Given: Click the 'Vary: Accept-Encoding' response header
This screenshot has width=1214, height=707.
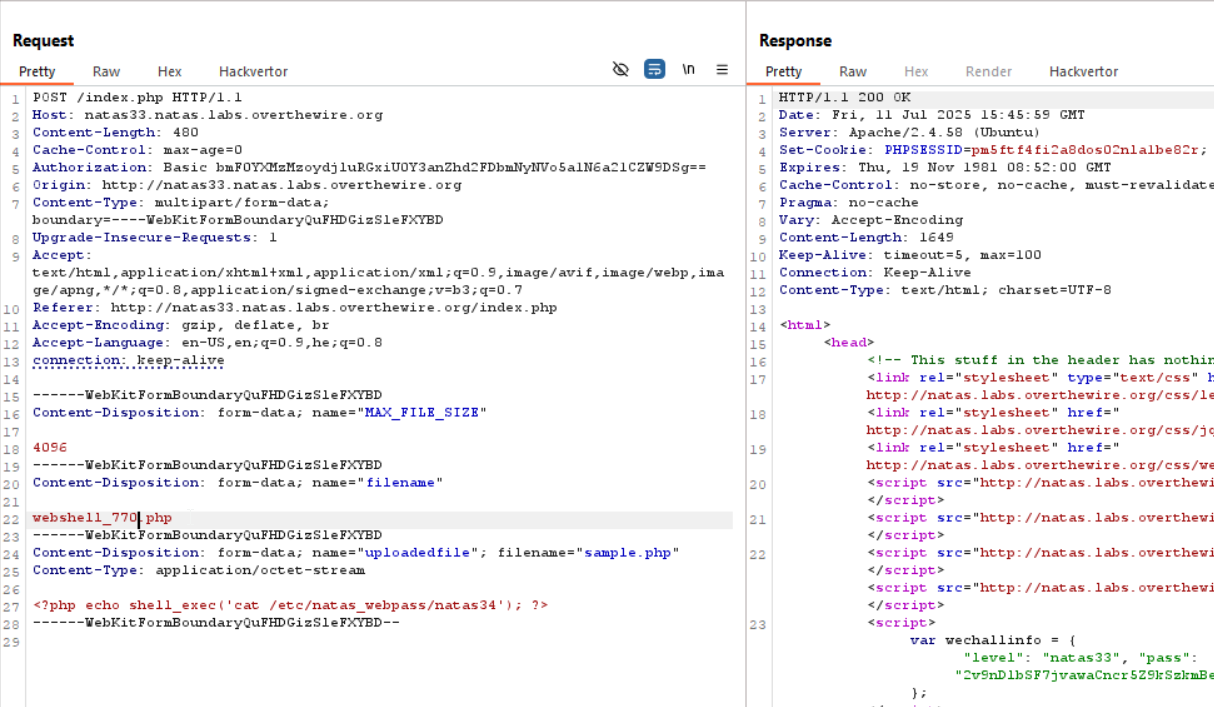Looking at the screenshot, I should tap(871, 220).
